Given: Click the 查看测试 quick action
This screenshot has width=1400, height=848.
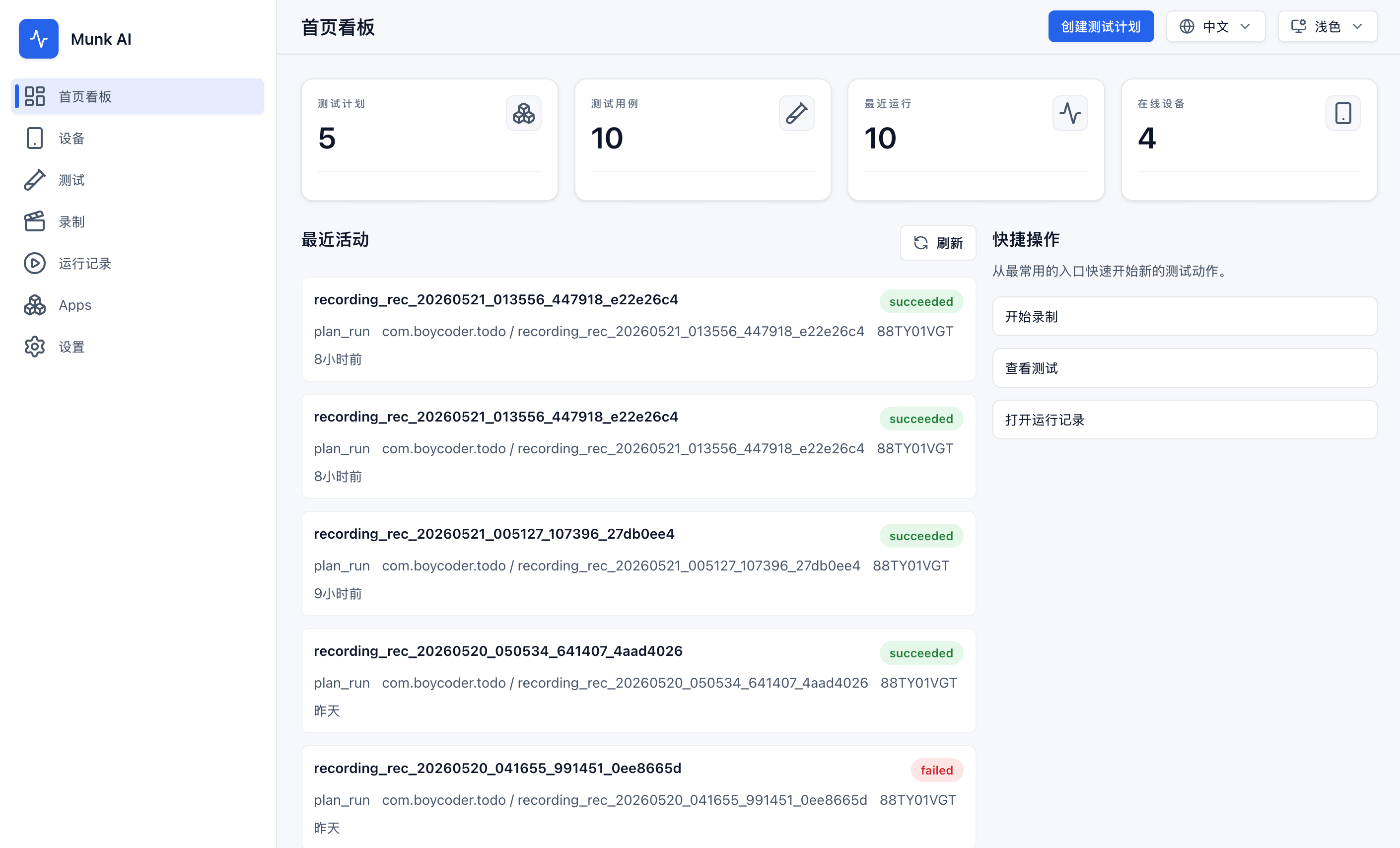Looking at the screenshot, I should (1185, 368).
